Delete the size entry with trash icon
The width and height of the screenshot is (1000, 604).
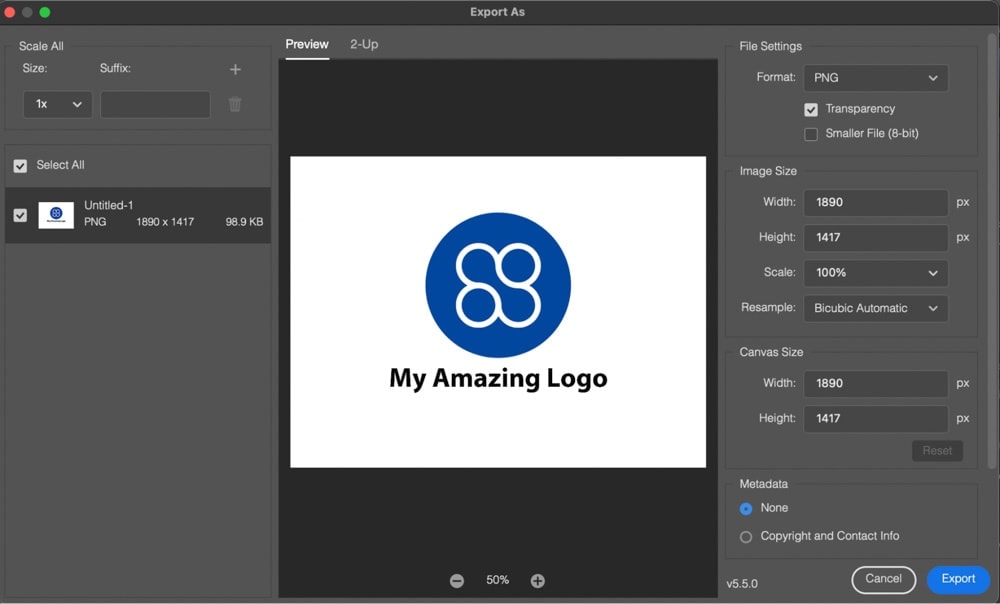click(235, 104)
